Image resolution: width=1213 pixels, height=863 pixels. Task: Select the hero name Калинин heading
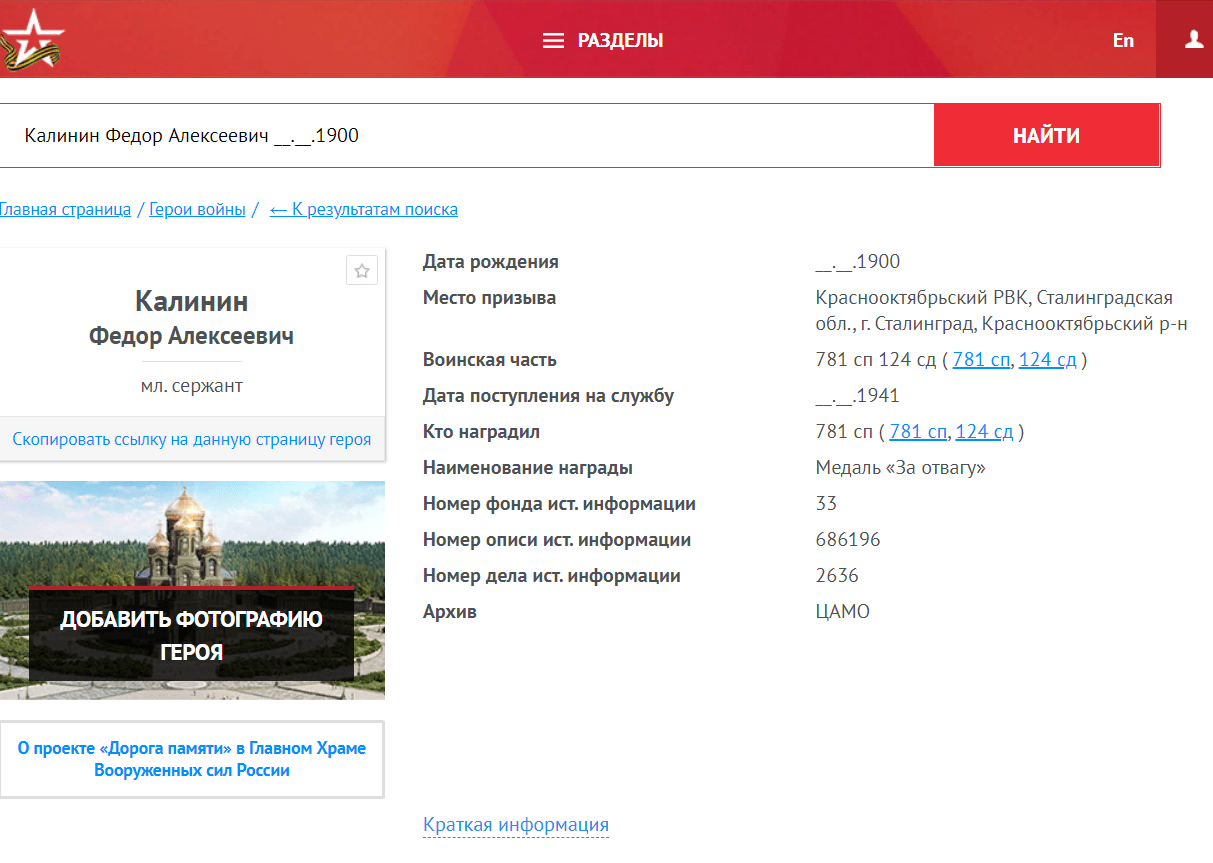(192, 301)
